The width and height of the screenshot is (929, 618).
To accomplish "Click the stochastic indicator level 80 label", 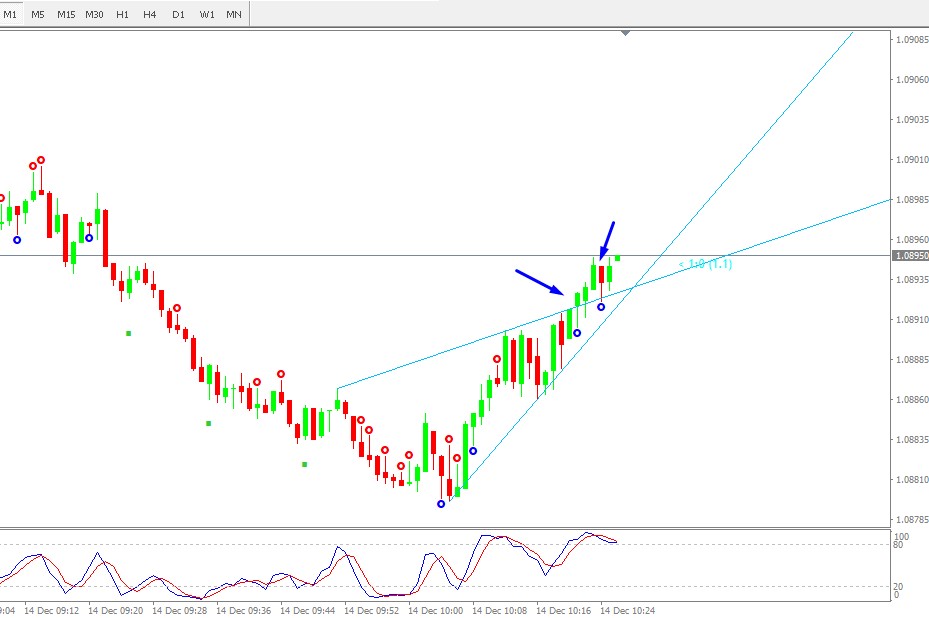I will pyautogui.click(x=898, y=545).
